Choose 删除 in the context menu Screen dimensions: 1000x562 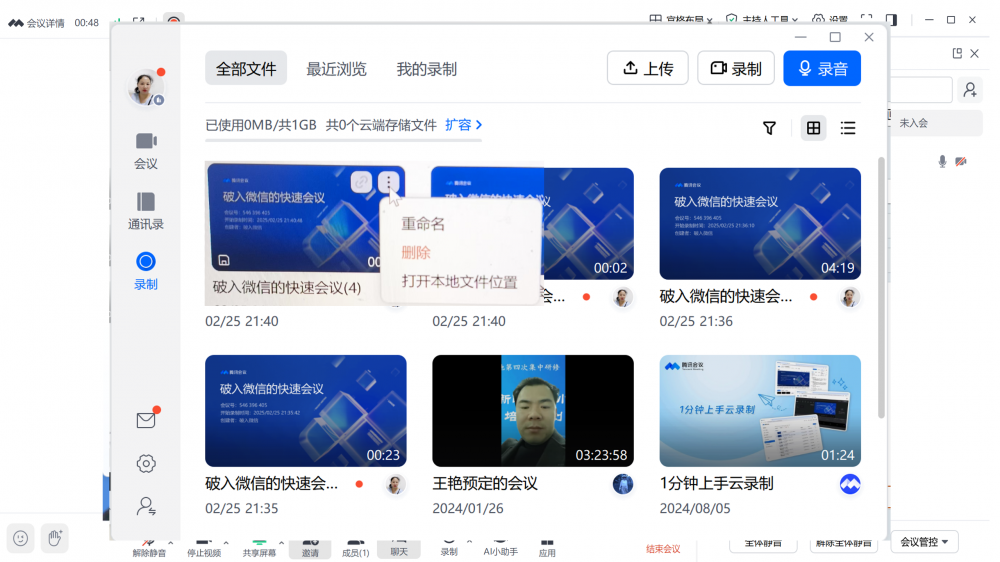pos(416,253)
